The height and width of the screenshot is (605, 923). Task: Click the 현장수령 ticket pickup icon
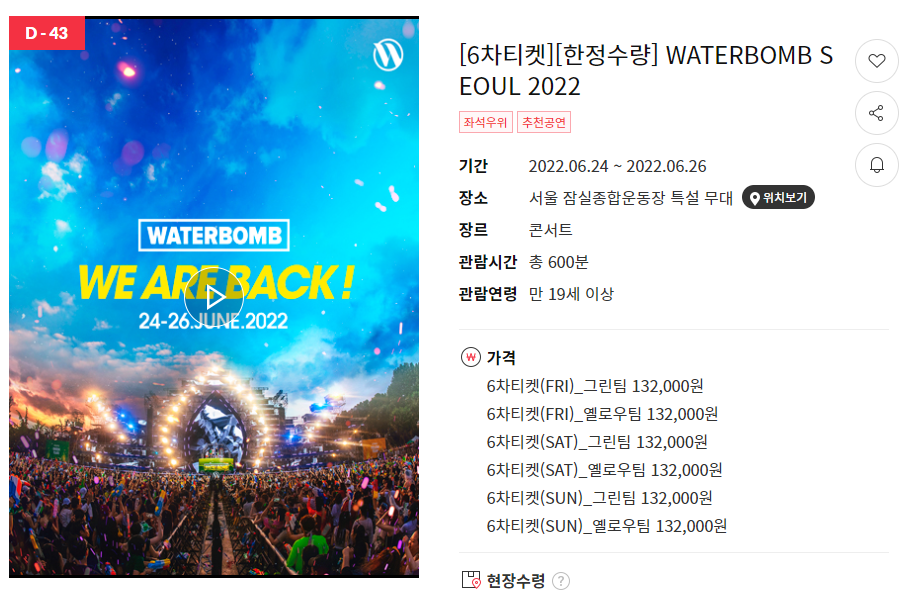471,580
